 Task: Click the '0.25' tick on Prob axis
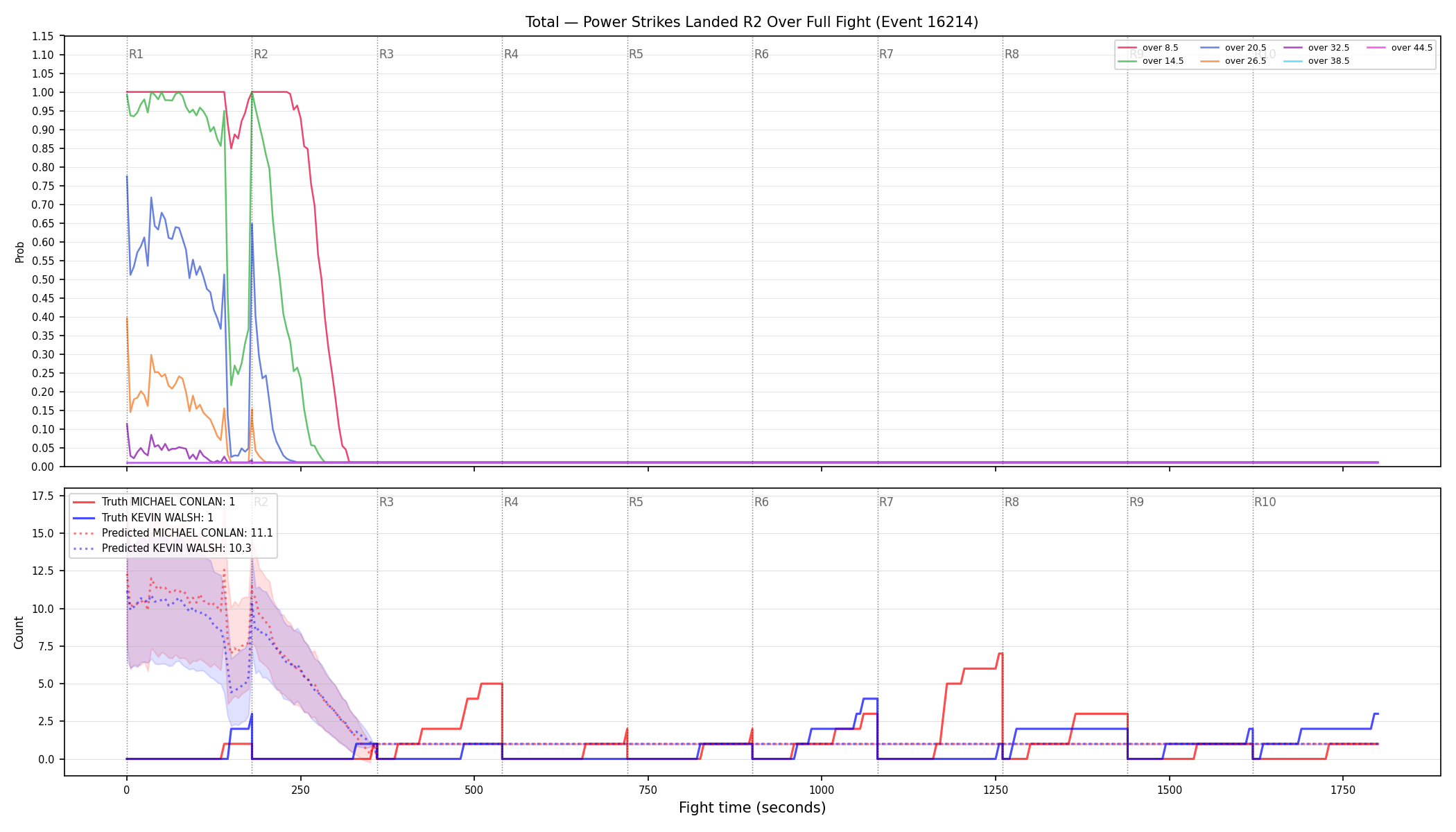point(43,373)
